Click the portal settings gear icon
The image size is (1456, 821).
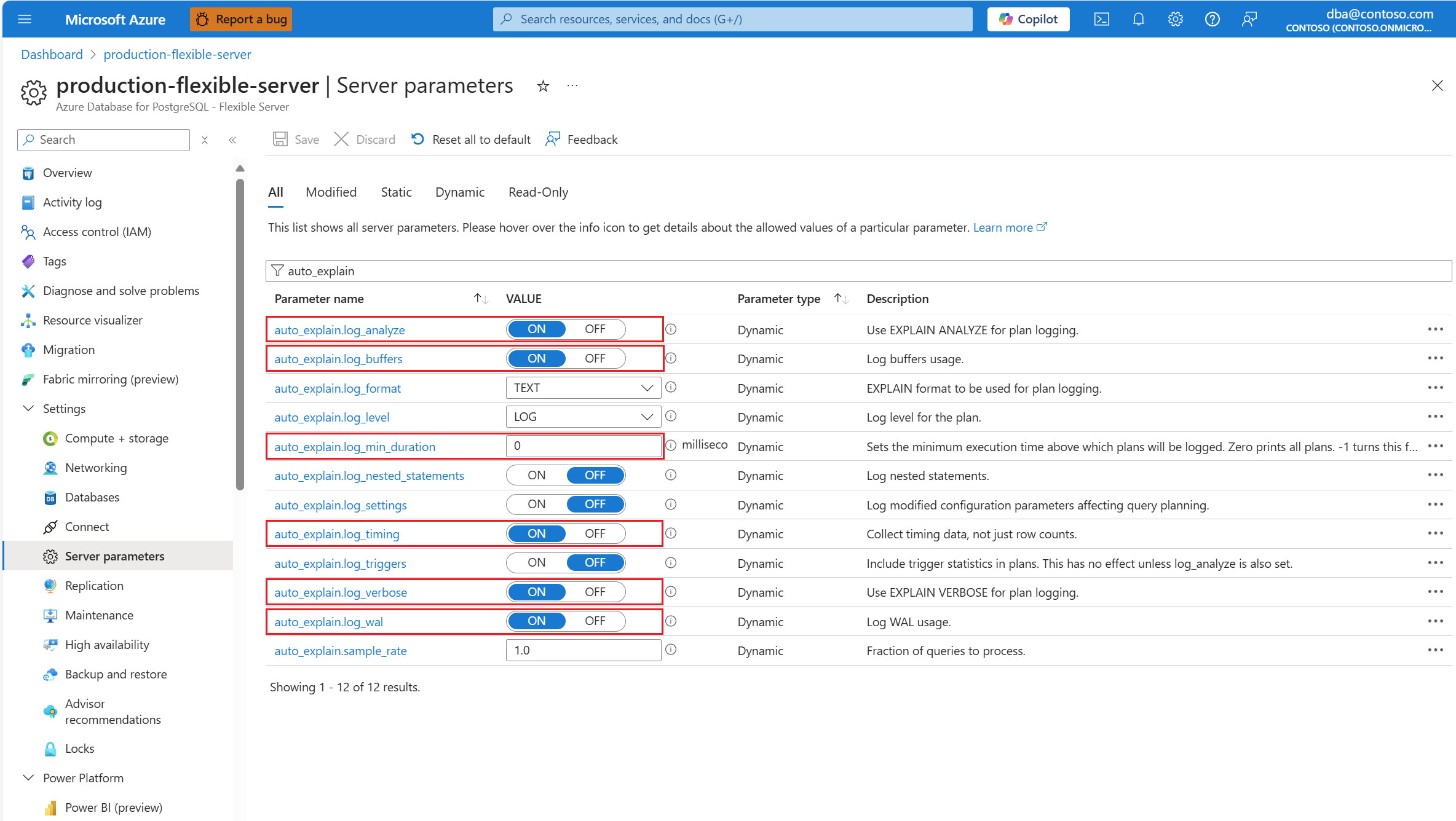[1175, 19]
